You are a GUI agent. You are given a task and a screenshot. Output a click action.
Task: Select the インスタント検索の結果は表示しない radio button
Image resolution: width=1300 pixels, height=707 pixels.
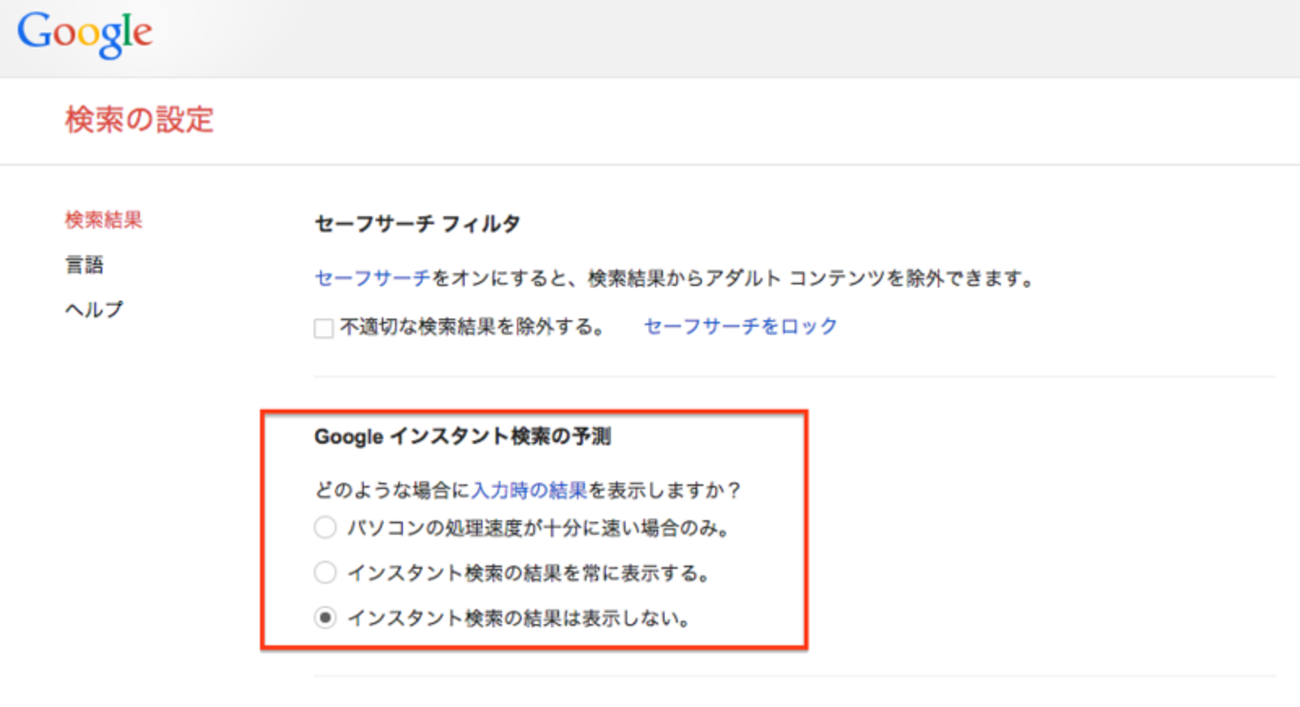(x=325, y=618)
